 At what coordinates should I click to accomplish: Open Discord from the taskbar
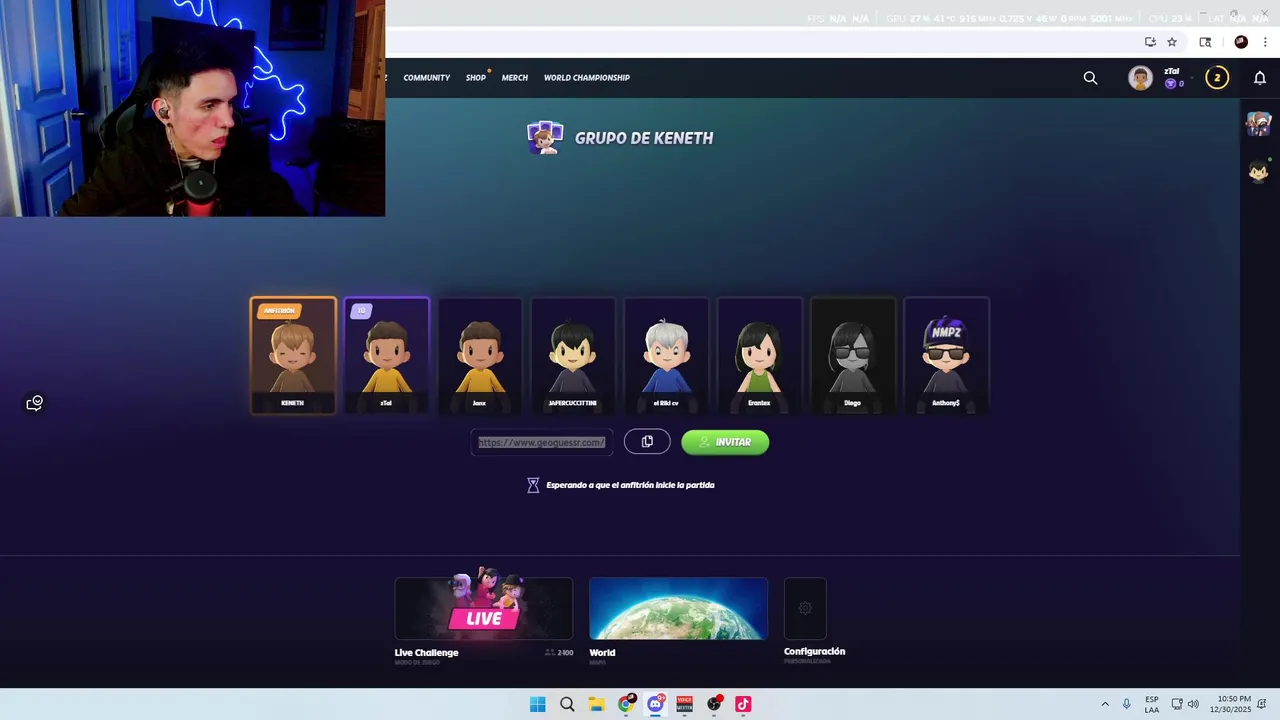[x=655, y=704]
